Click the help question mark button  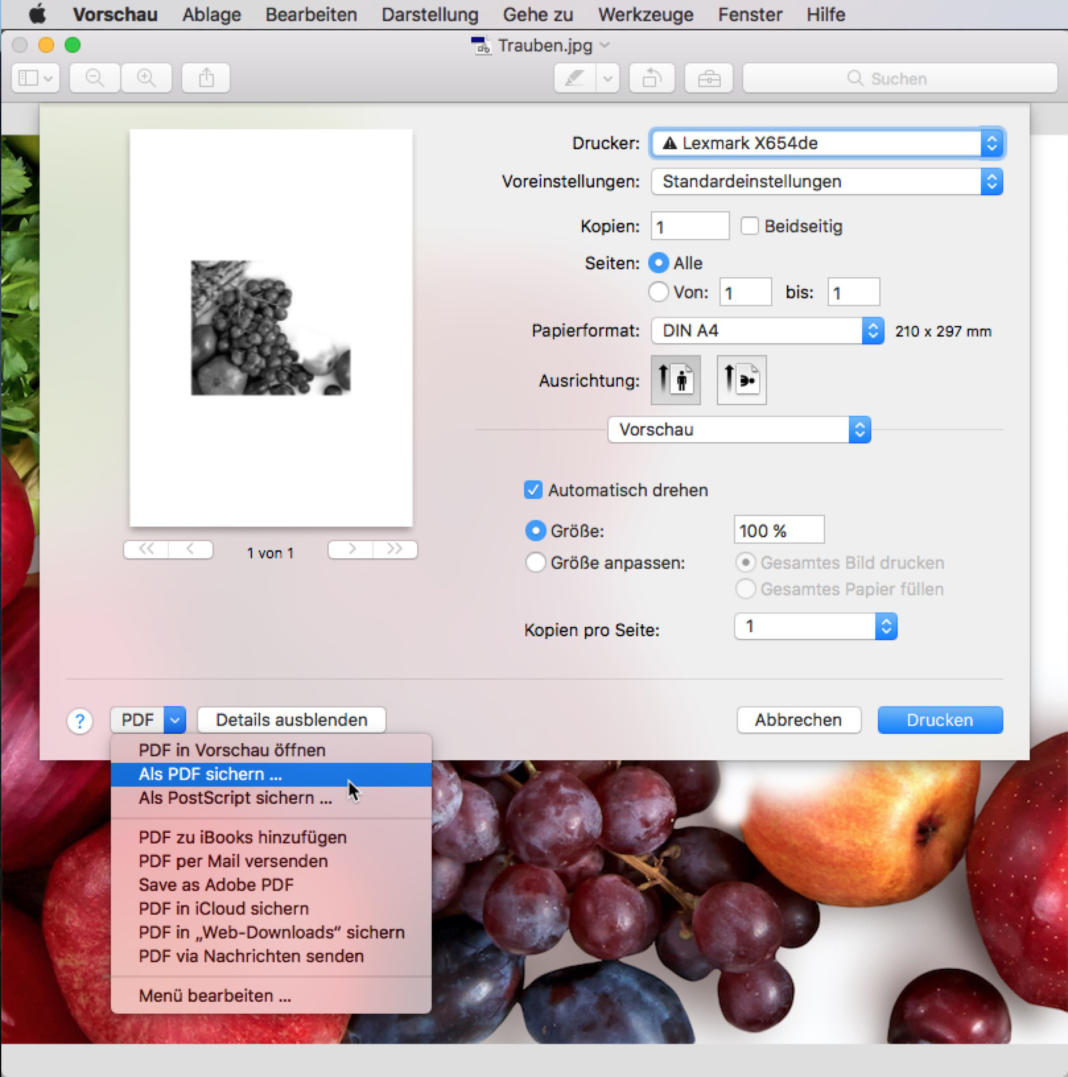(80, 720)
